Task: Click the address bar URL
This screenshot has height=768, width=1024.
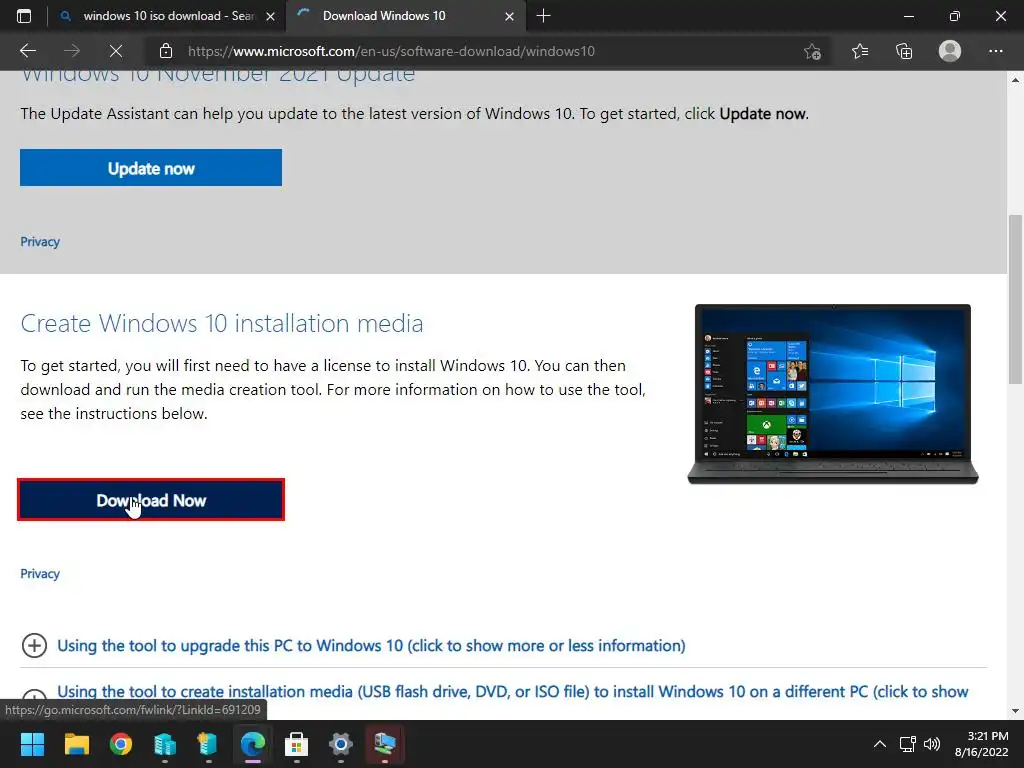Action: pyautogui.click(x=391, y=51)
